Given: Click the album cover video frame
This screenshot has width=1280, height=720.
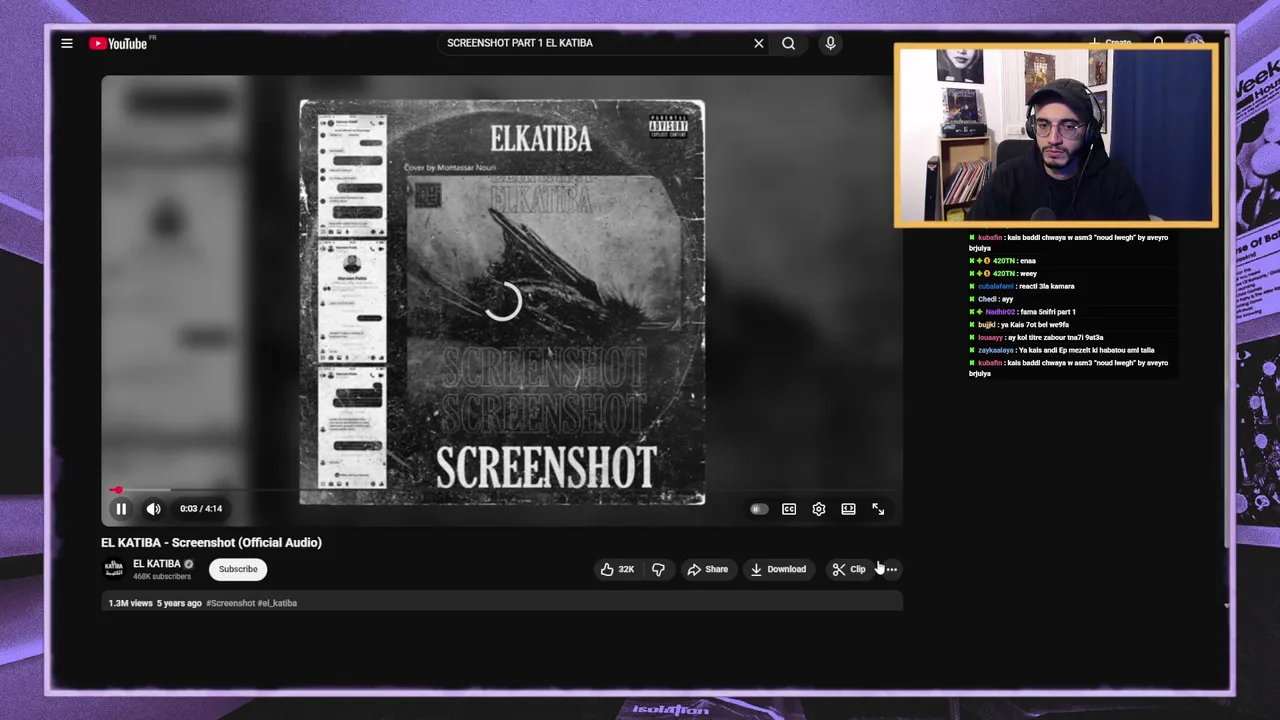Looking at the screenshot, I should coord(502,302).
